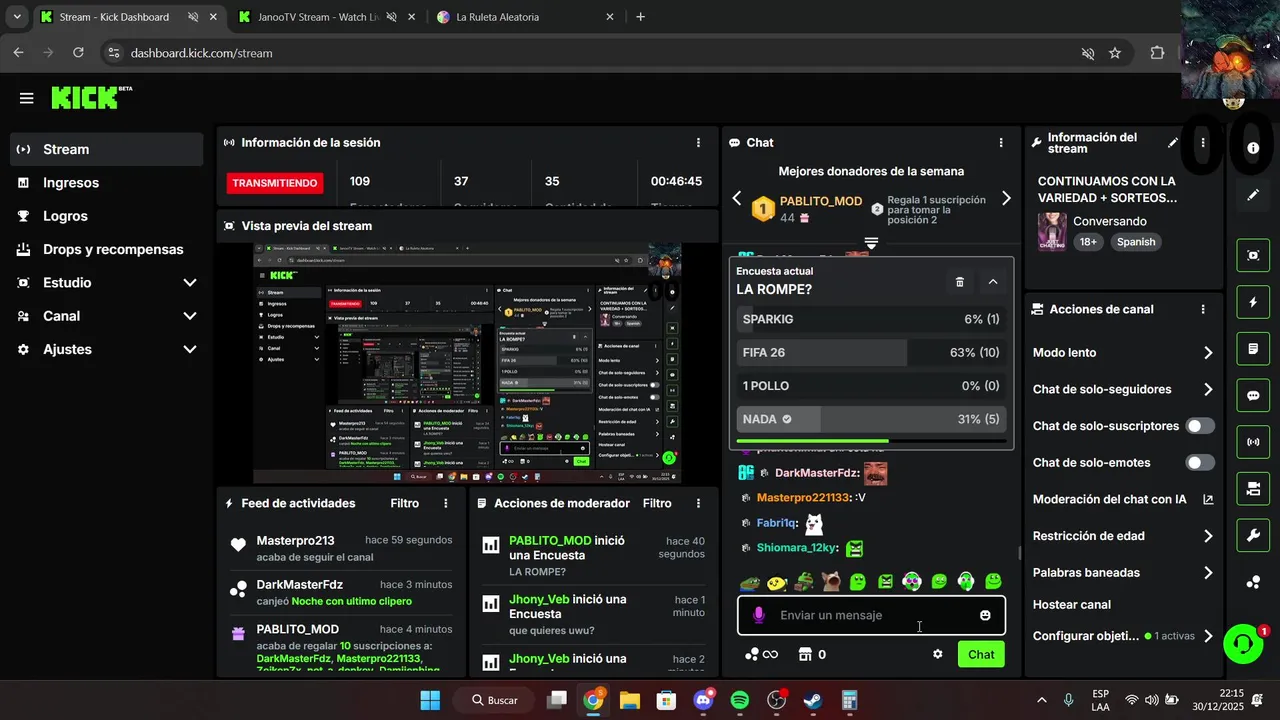Open the Feed de actividades three-dot menu
Image resolution: width=1280 pixels, height=720 pixels.
tap(446, 503)
